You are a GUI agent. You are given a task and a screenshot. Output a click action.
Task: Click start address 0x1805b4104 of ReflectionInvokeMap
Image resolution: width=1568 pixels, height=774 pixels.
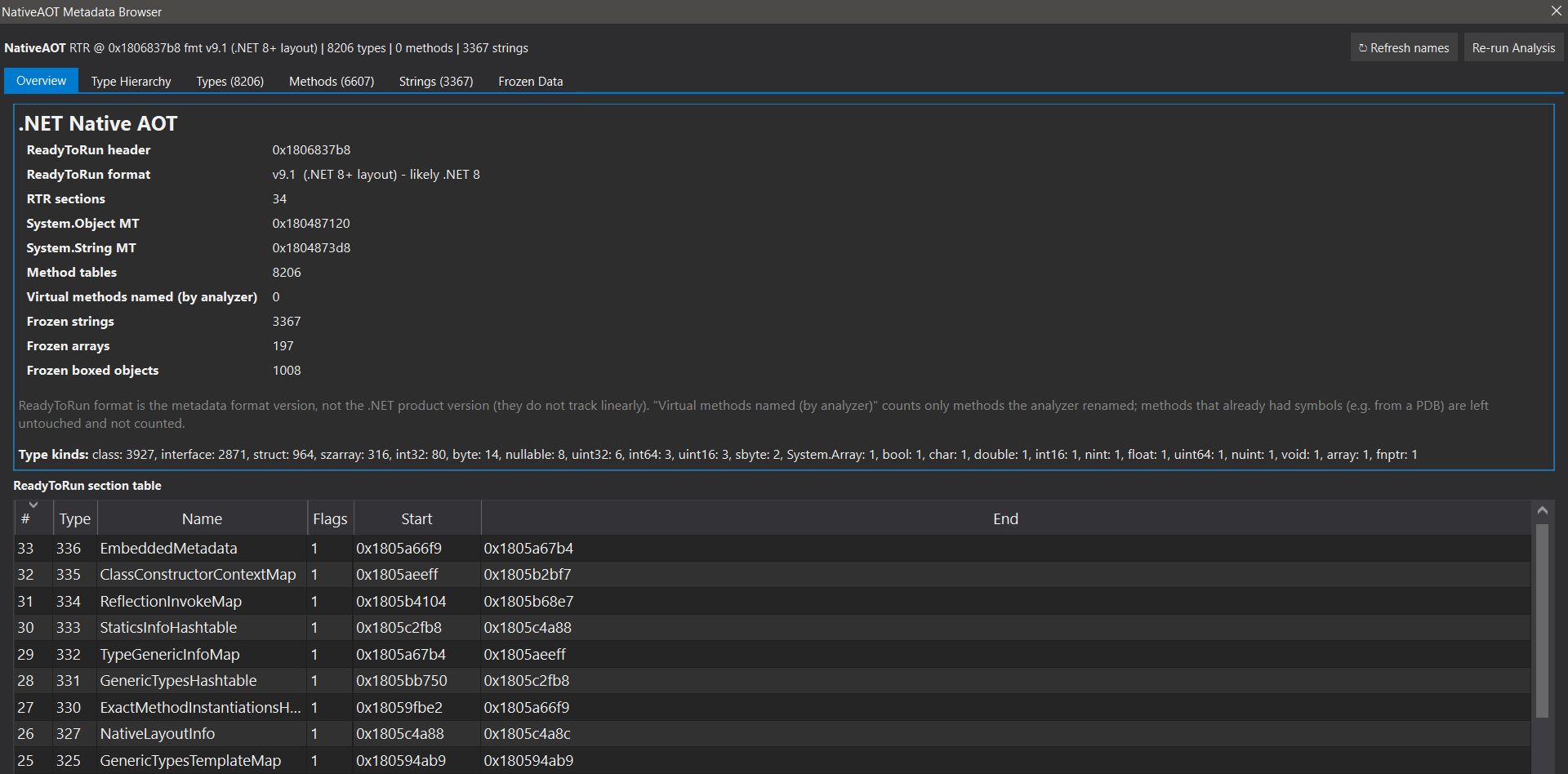(x=401, y=602)
